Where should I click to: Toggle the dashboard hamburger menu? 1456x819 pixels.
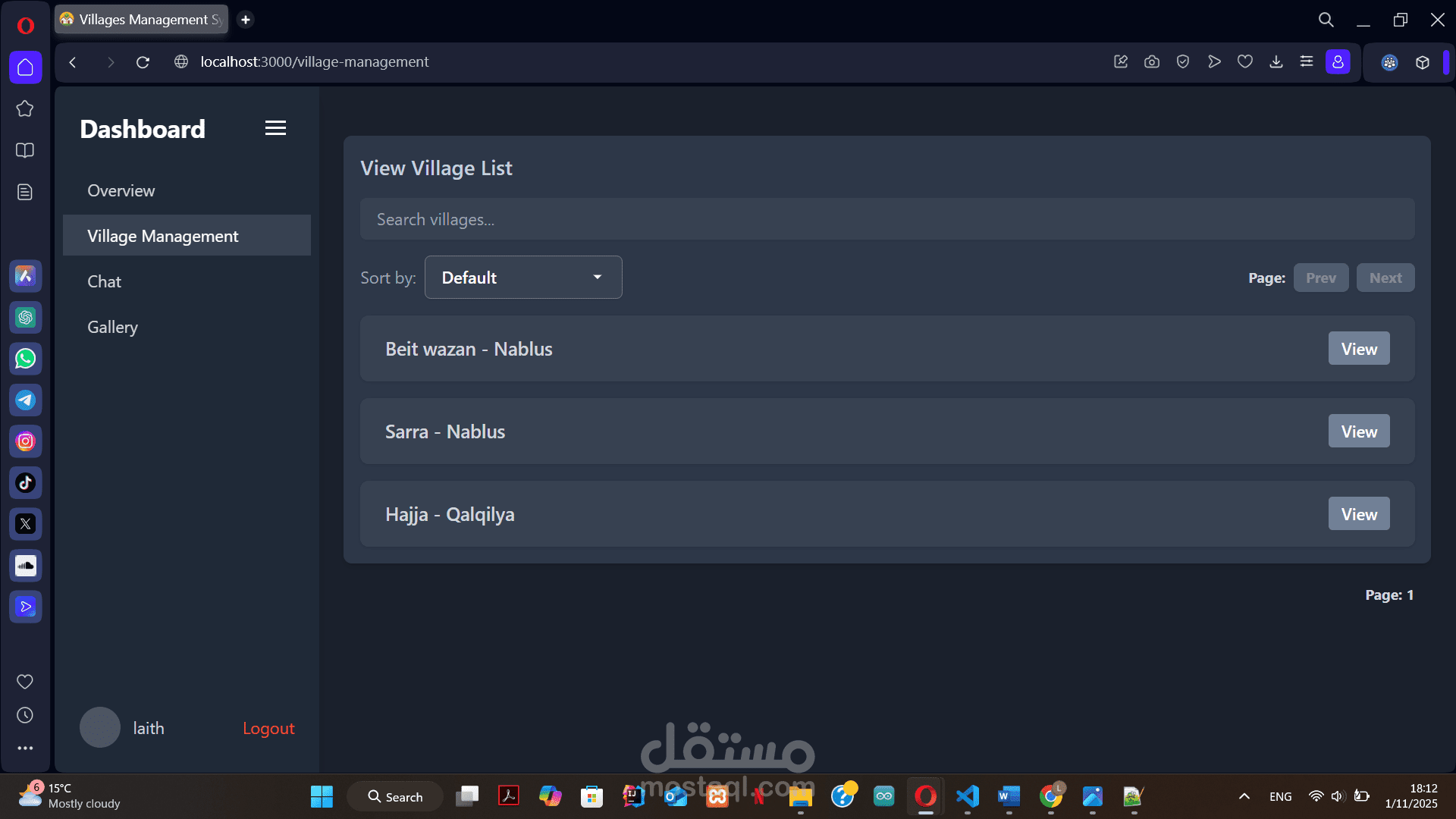[x=275, y=128]
